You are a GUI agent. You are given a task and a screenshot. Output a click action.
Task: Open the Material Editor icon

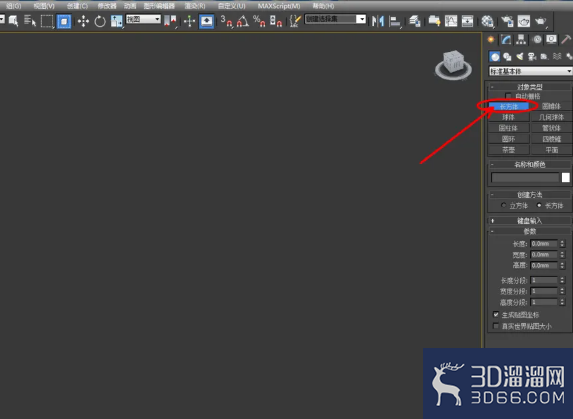point(487,21)
